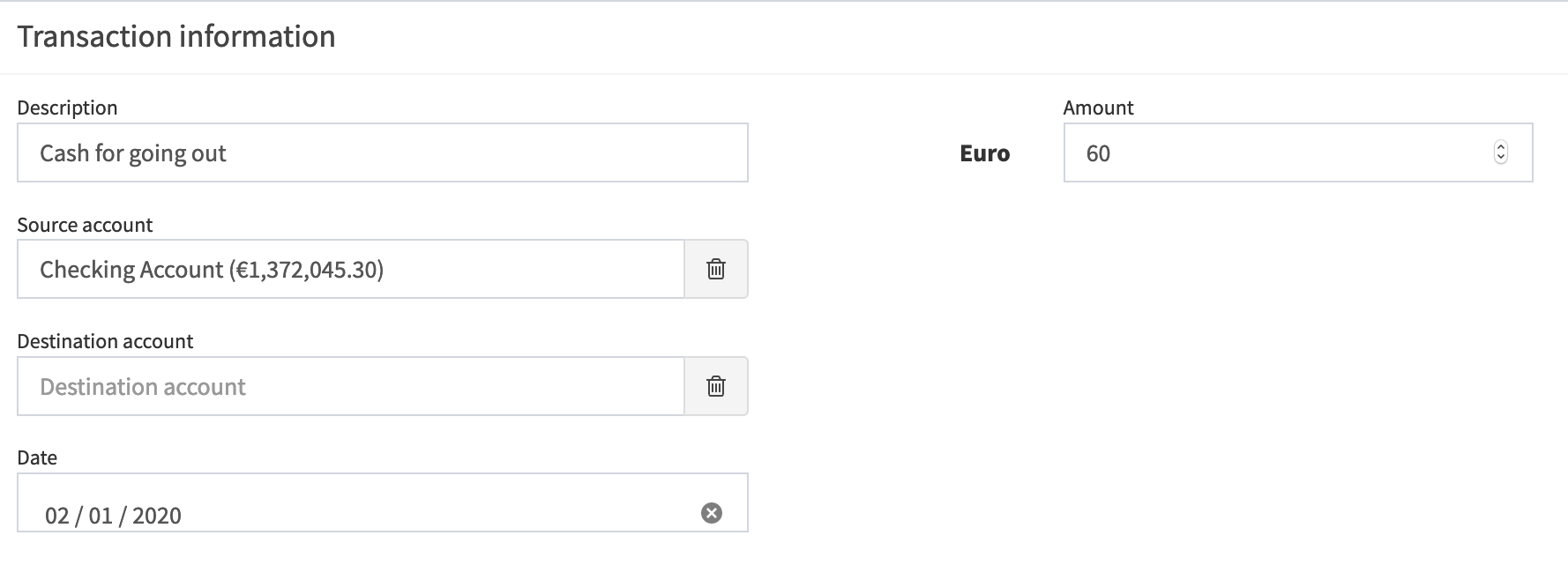Image resolution: width=1568 pixels, height=580 pixels.
Task: Select the year 2020 in the Date field
Action: coord(155,514)
